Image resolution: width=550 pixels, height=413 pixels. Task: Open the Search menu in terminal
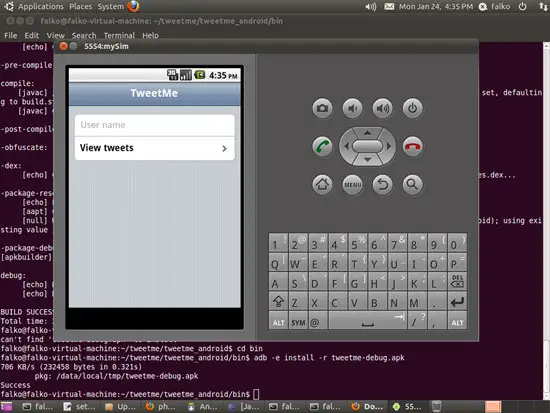point(84,35)
